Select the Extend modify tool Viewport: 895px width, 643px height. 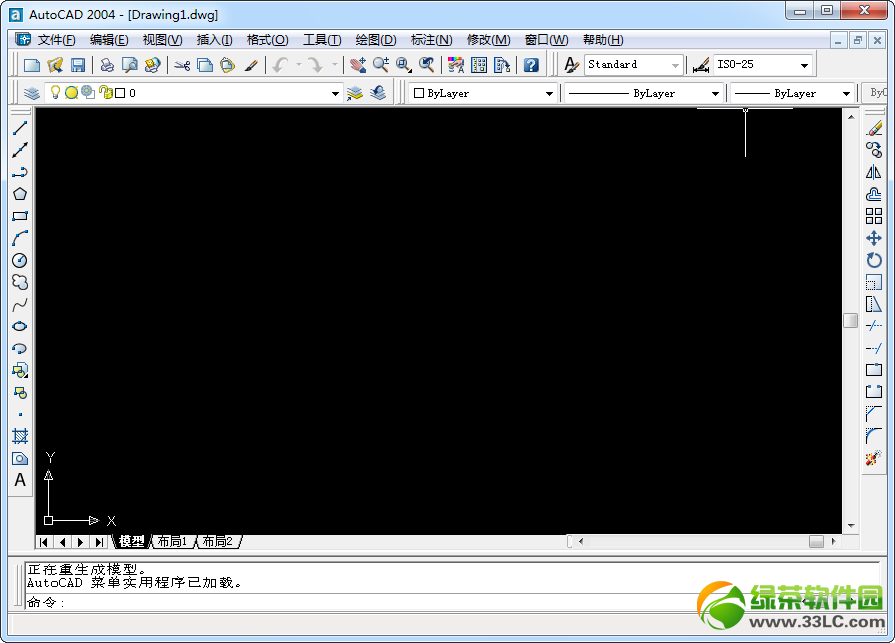874,348
